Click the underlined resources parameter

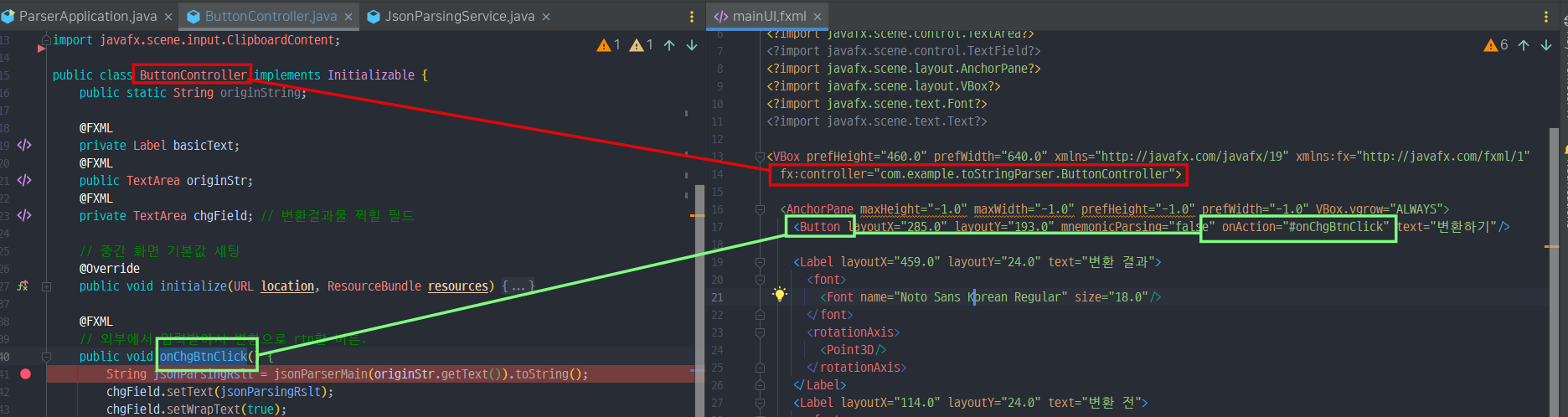pyautogui.click(x=458, y=286)
